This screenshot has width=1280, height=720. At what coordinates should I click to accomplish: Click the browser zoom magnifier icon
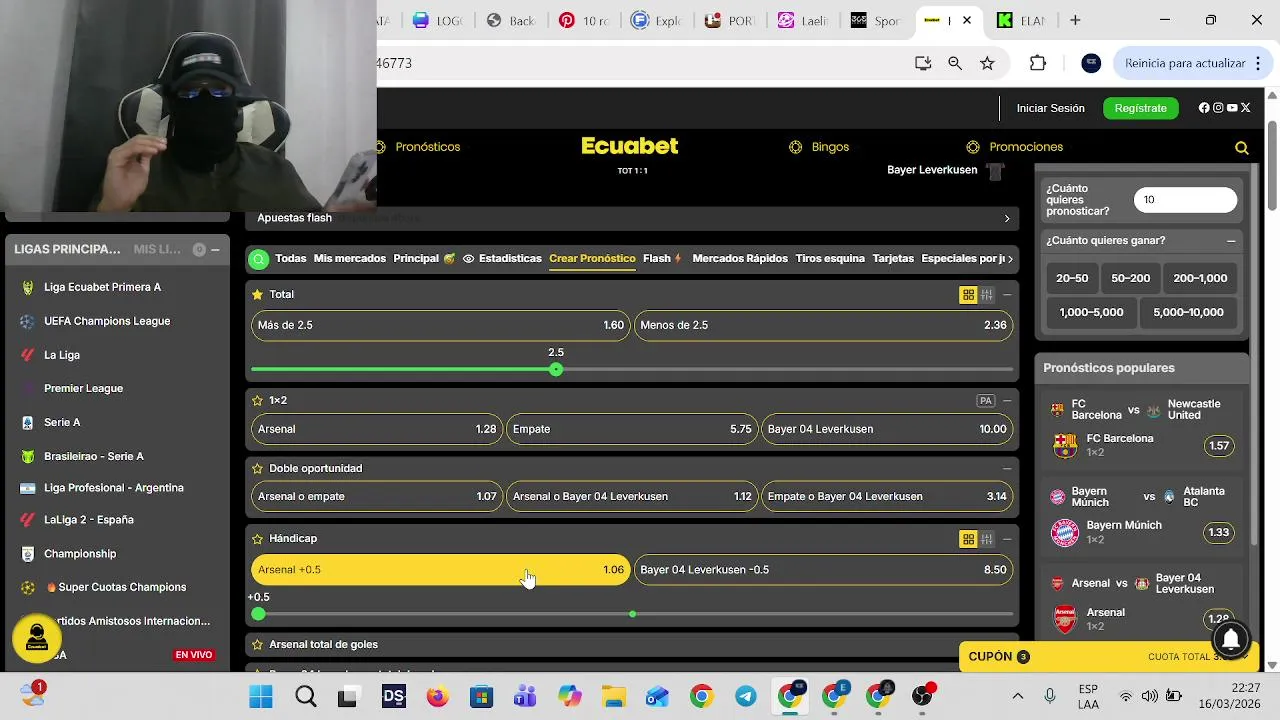point(955,63)
